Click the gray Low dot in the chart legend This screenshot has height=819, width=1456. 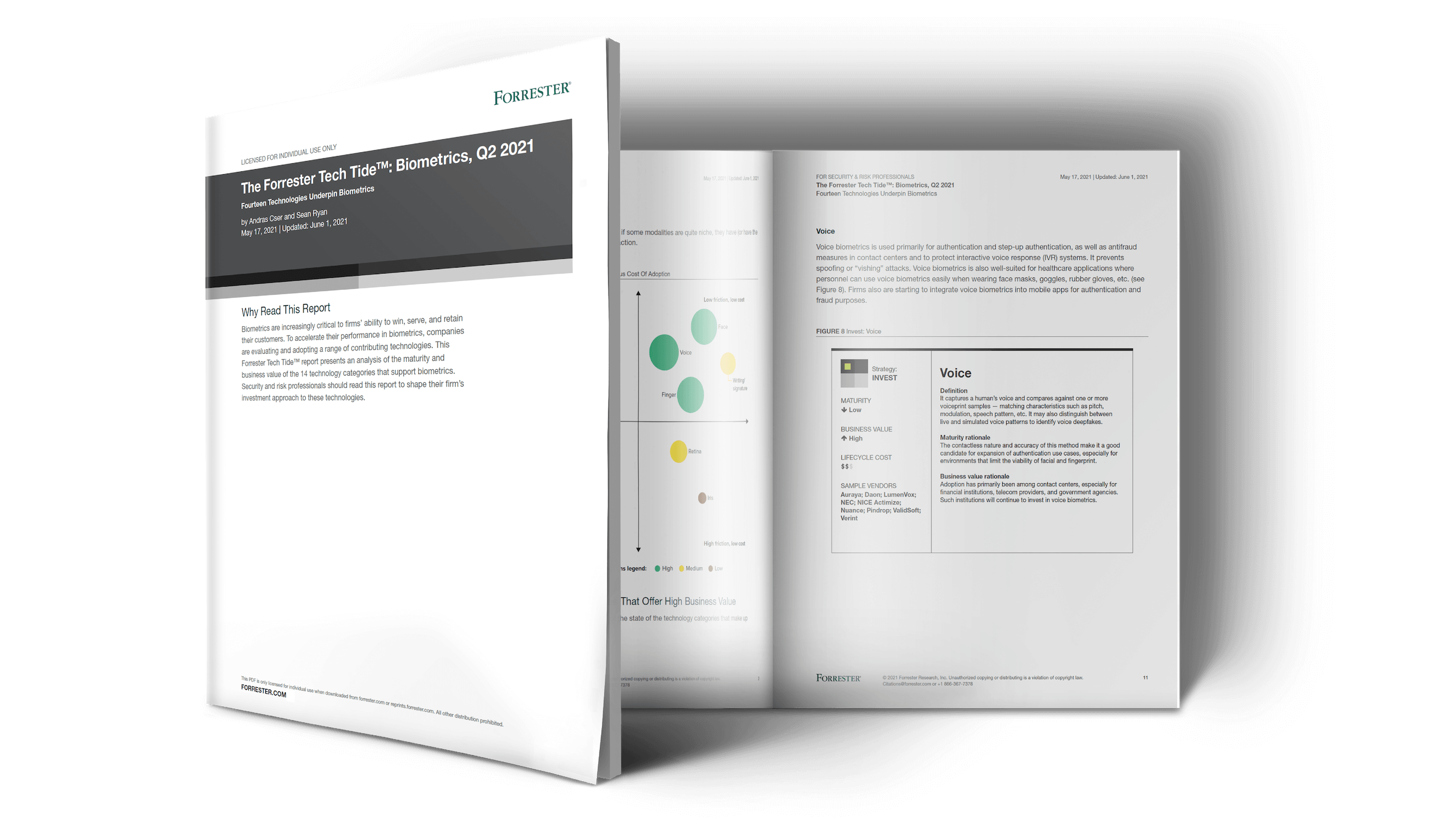click(x=710, y=568)
